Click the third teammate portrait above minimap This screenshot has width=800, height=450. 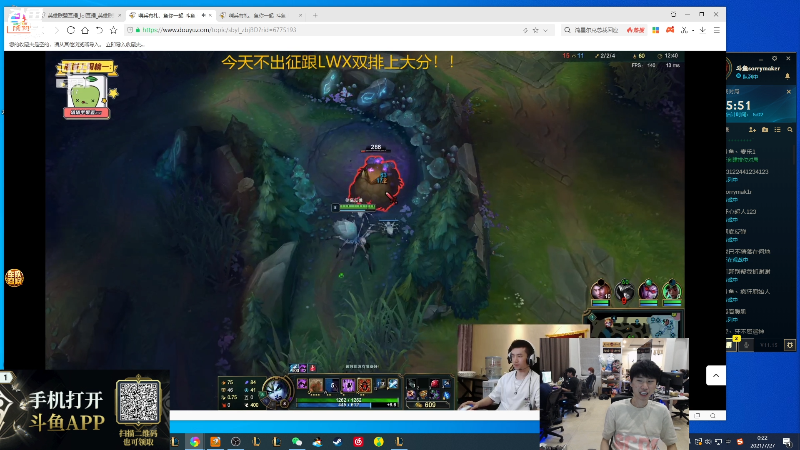tap(648, 291)
